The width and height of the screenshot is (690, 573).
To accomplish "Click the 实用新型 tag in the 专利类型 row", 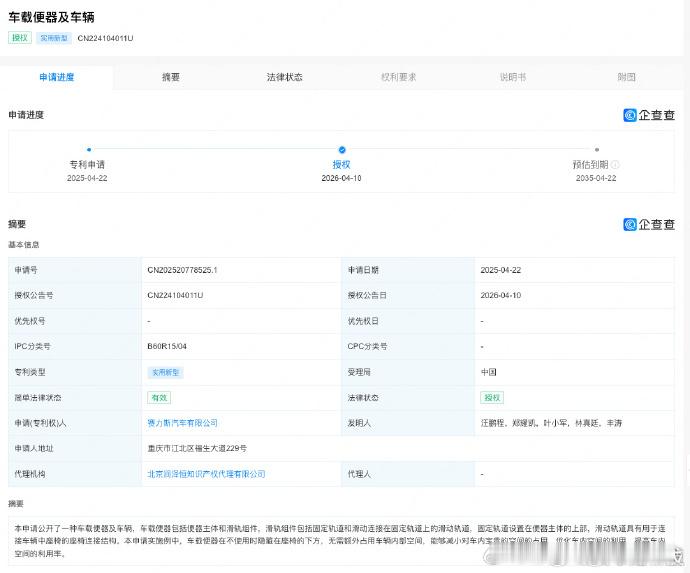I will pyautogui.click(x=165, y=372).
